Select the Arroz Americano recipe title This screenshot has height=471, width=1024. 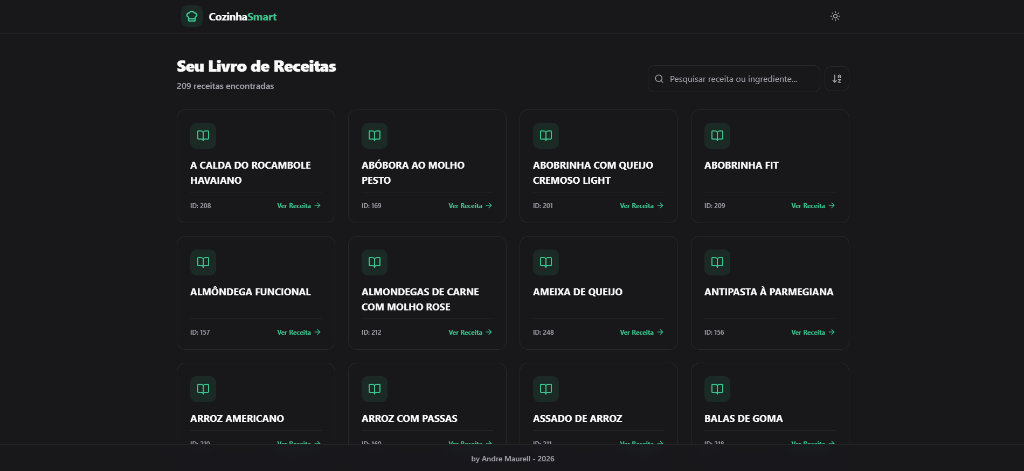click(237, 418)
